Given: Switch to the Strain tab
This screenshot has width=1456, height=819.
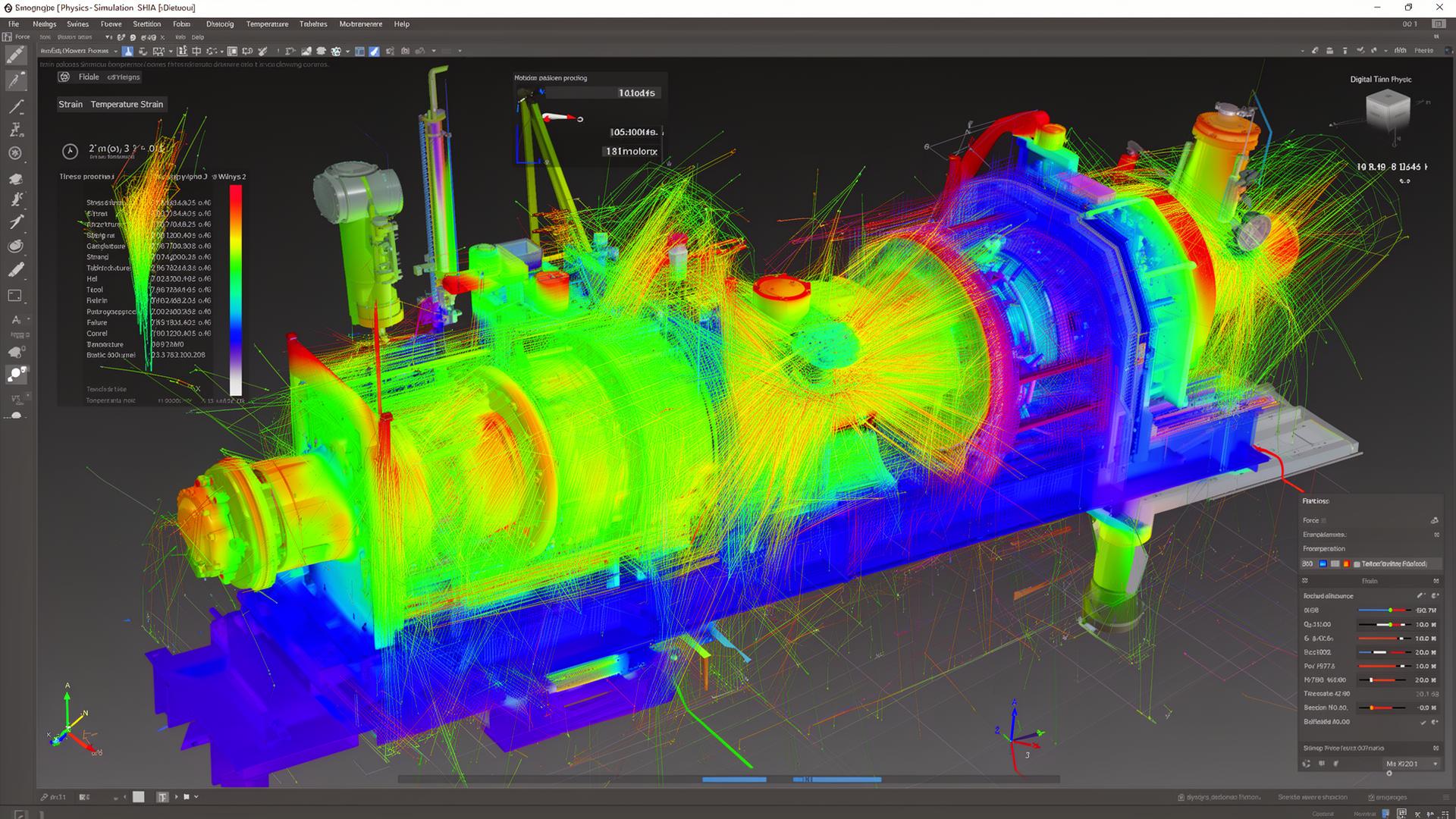Looking at the screenshot, I should [71, 105].
